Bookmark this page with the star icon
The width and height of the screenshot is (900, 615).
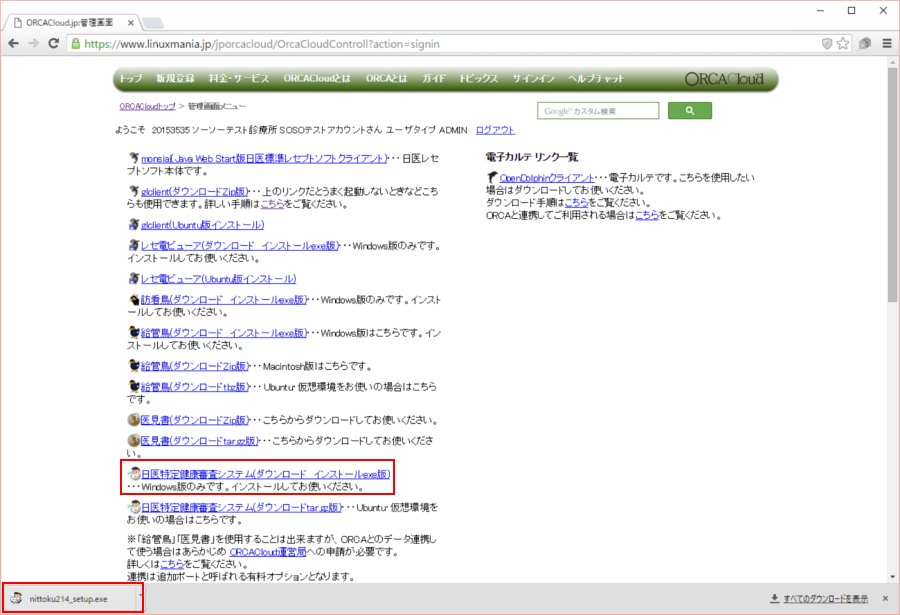click(x=843, y=44)
